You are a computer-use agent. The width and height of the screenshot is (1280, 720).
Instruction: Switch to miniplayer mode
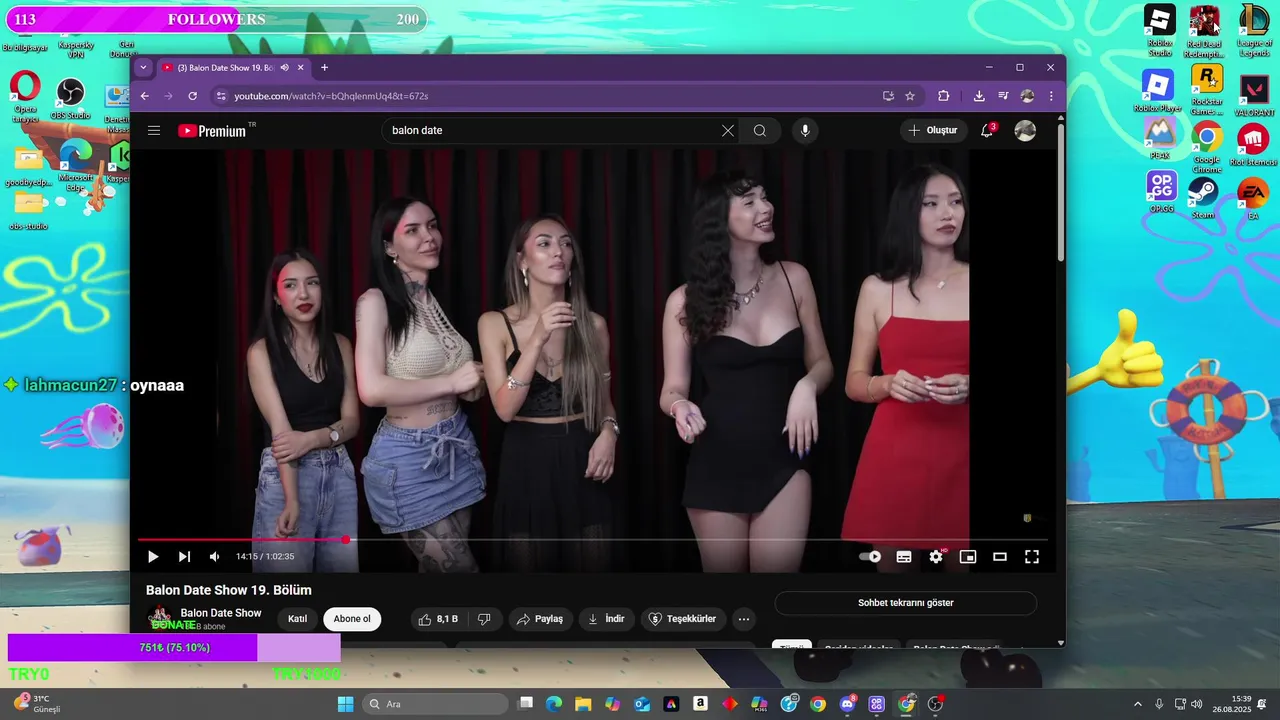tap(968, 557)
